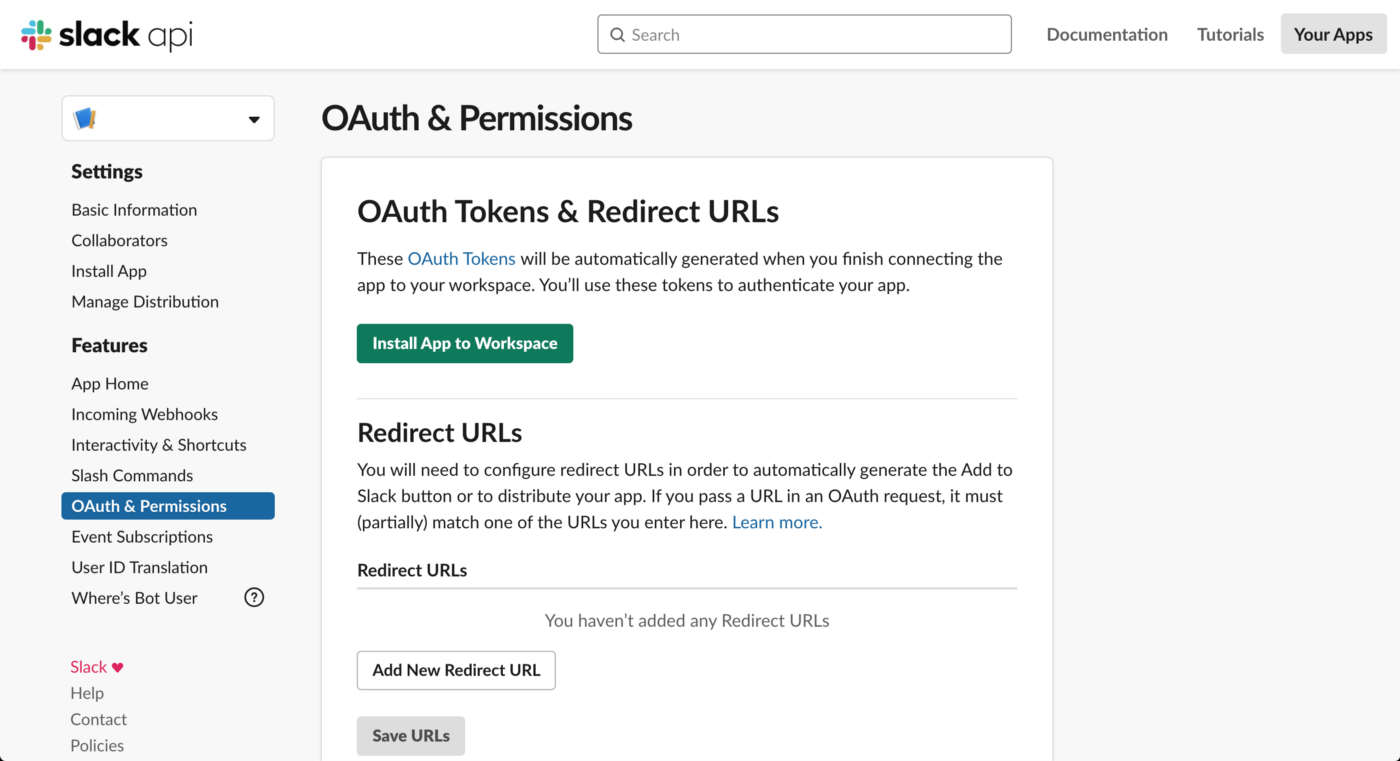The width and height of the screenshot is (1400, 761).
Task: Click the search magnifier icon
Action: [618, 35]
